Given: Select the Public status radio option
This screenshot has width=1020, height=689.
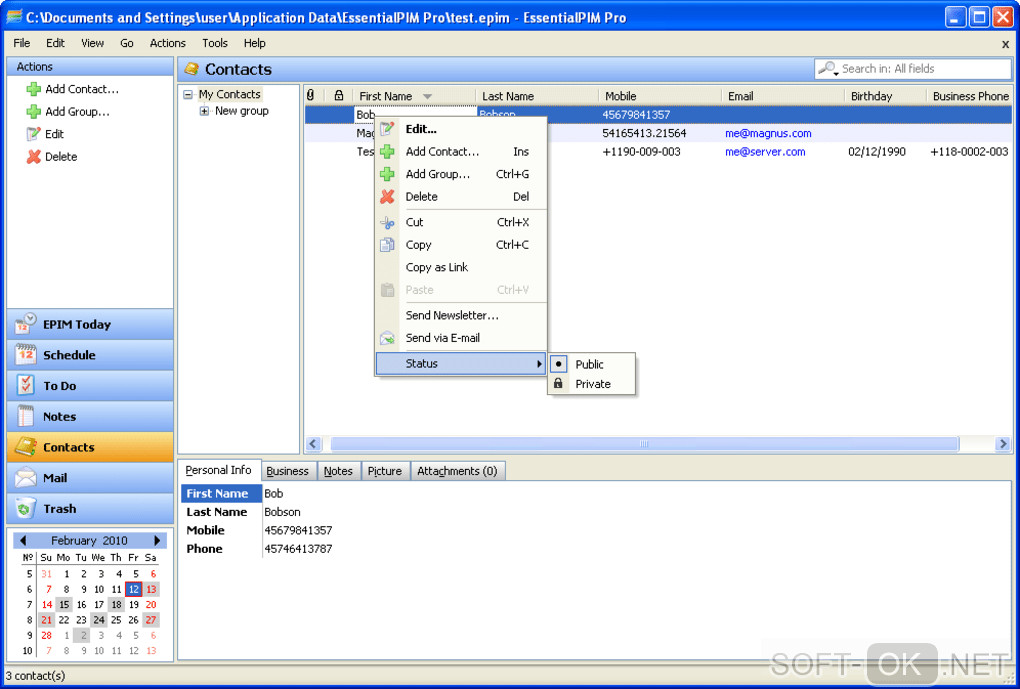Looking at the screenshot, I should click(x=589, y=364).
